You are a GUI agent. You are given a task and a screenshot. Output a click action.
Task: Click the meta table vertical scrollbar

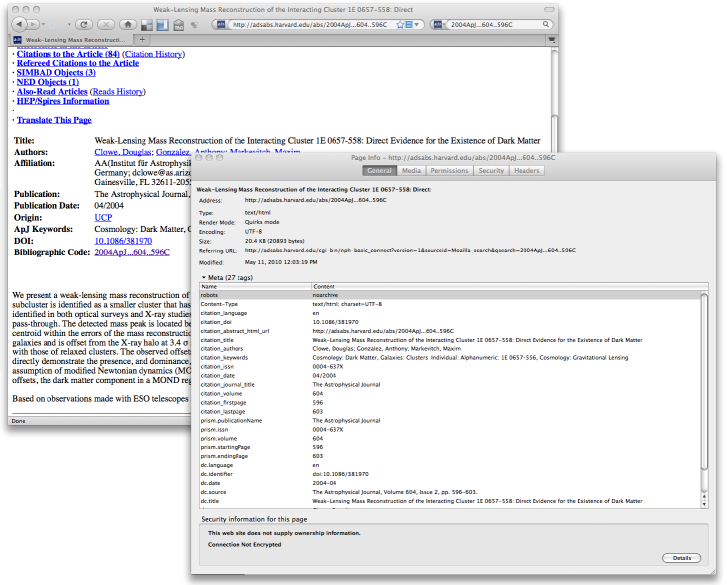705,400
